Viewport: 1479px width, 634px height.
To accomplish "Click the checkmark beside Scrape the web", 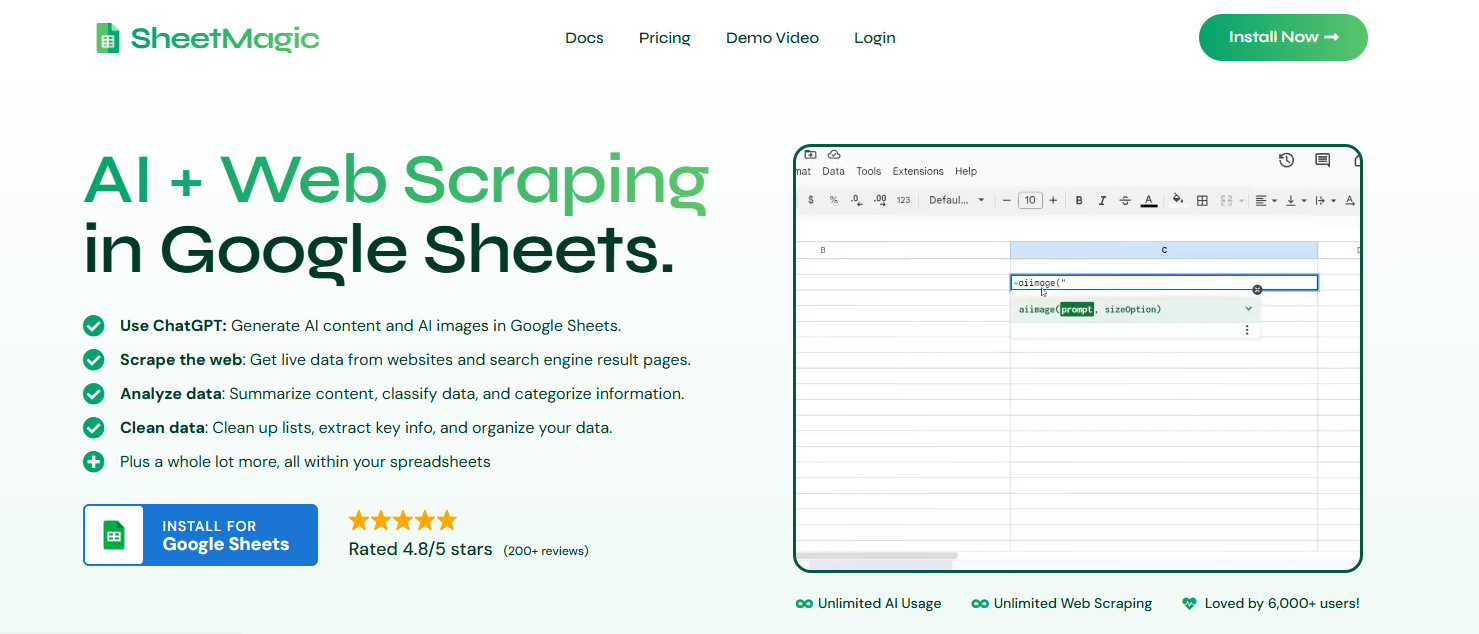I will click(93, 360).
